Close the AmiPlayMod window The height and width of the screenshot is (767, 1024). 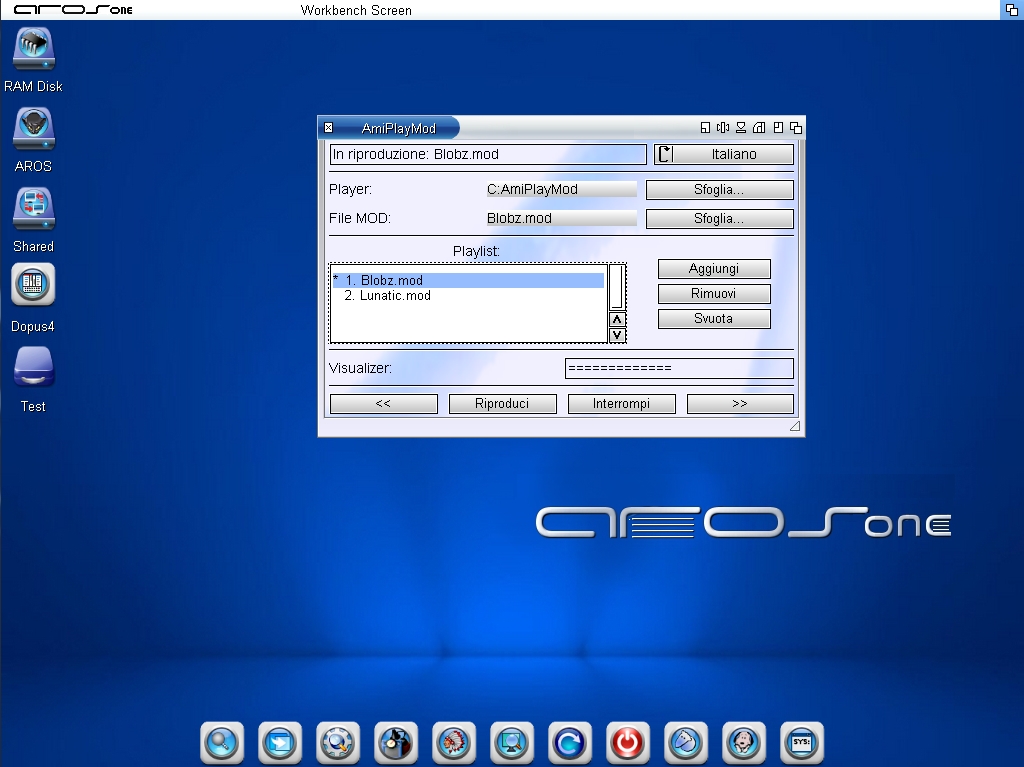[x=328, y=127]
